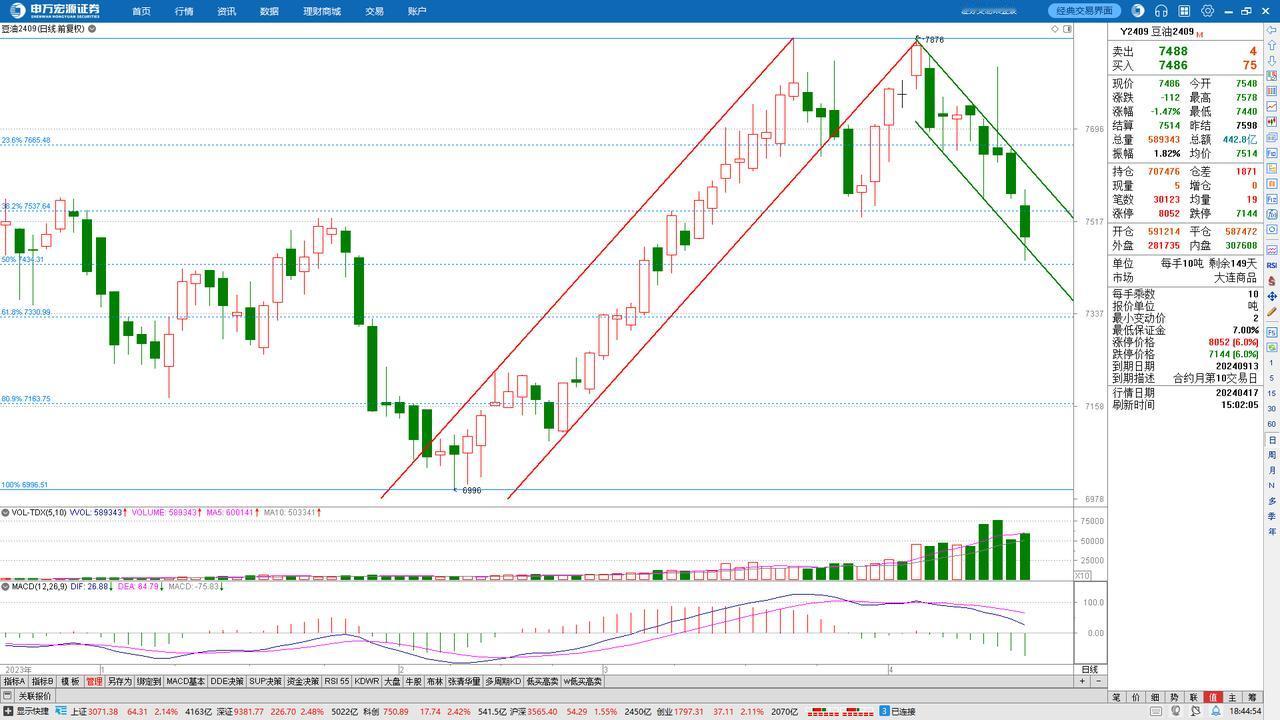Click the red dollar sign sidebar icon

coord(1272,281)
